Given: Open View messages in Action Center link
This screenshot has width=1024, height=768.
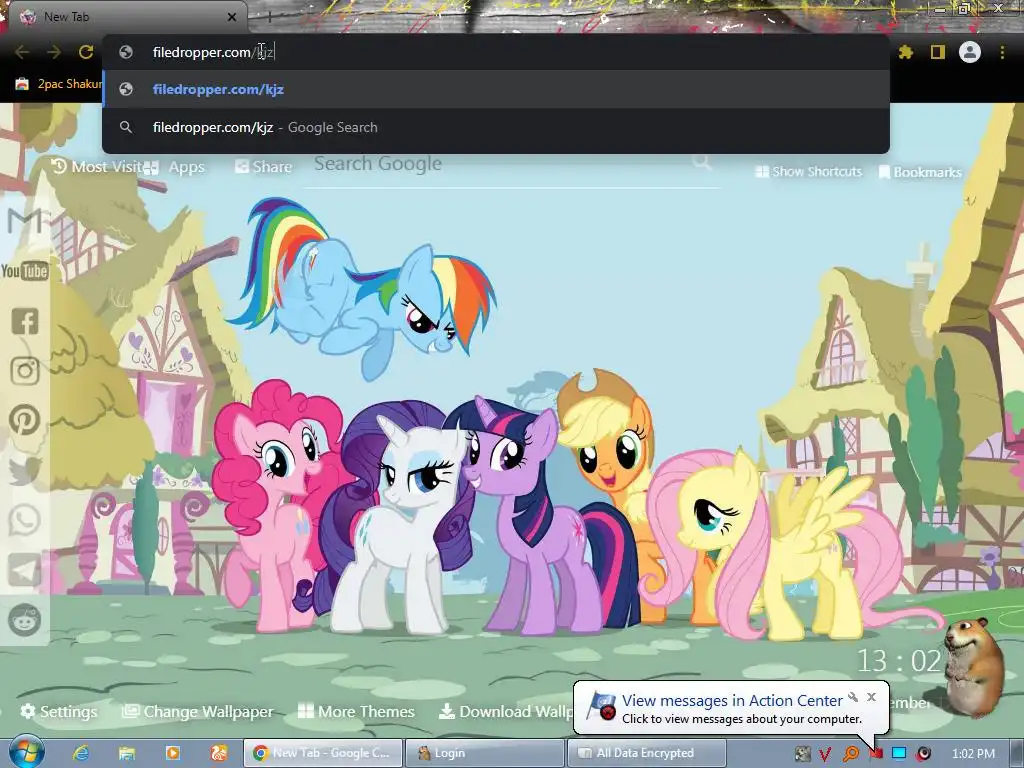Looking at the screenshot, I should pos(732,700).
